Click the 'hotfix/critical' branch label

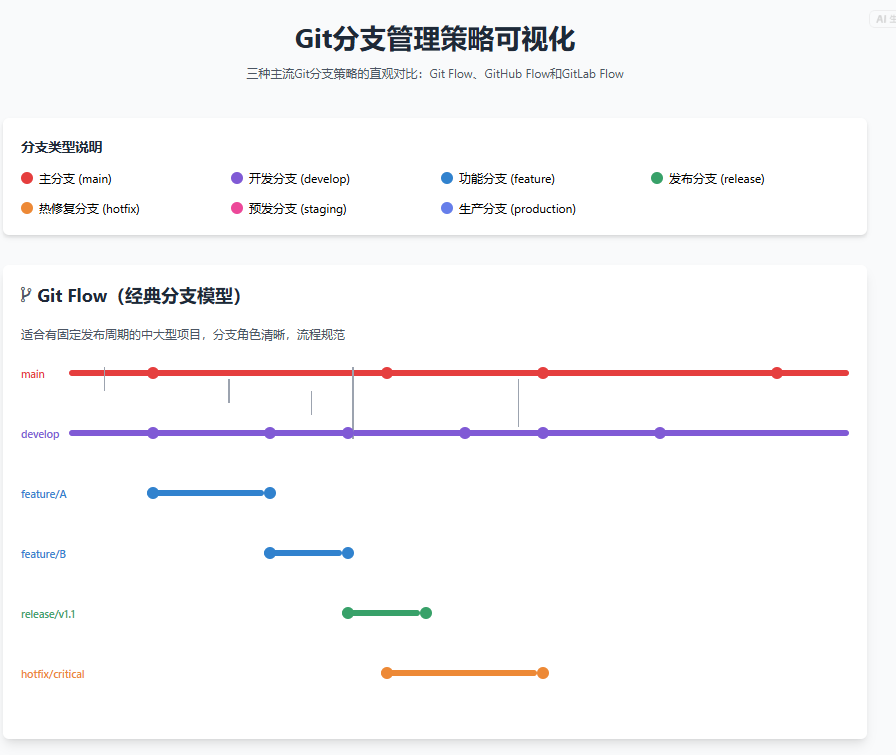[53, 674]
